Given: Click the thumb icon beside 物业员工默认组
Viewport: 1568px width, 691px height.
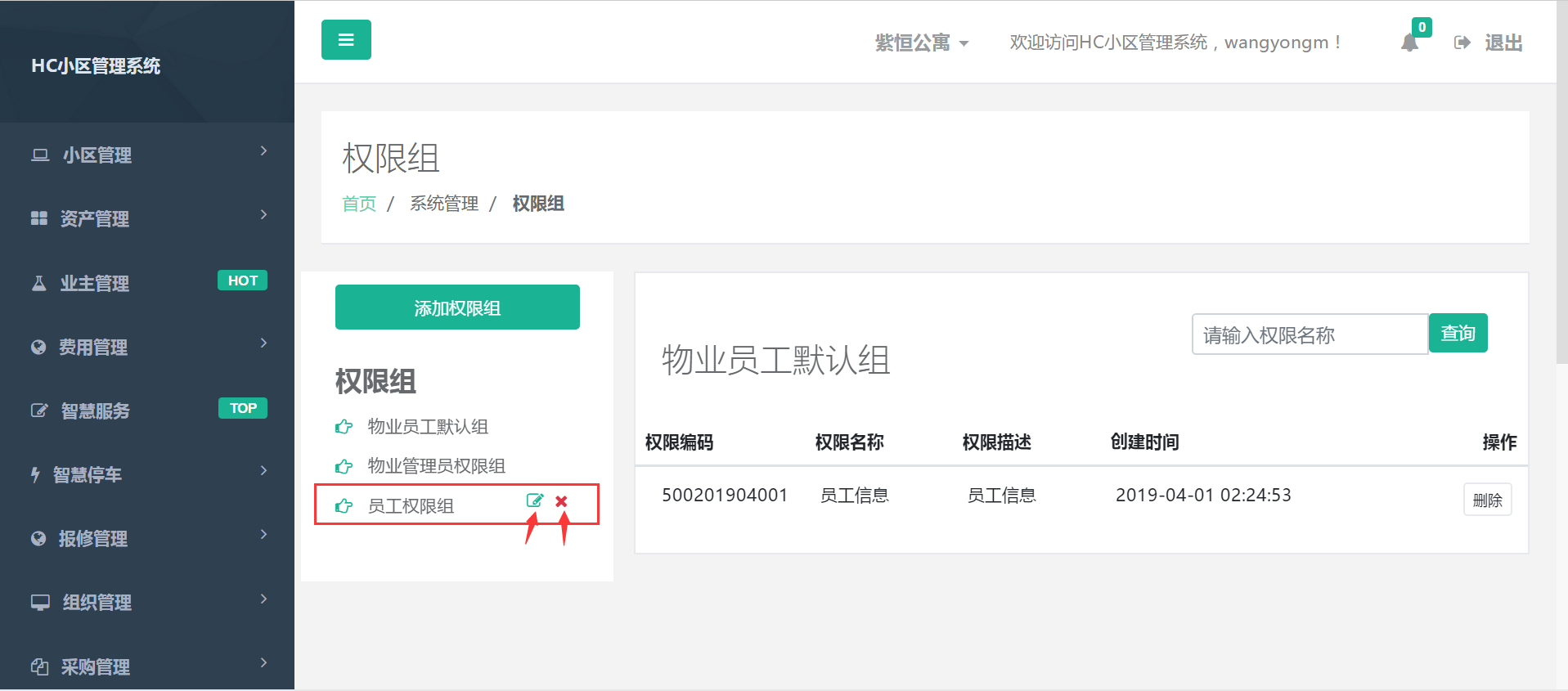Looking at the screenshot, I should tap(344, 427).
